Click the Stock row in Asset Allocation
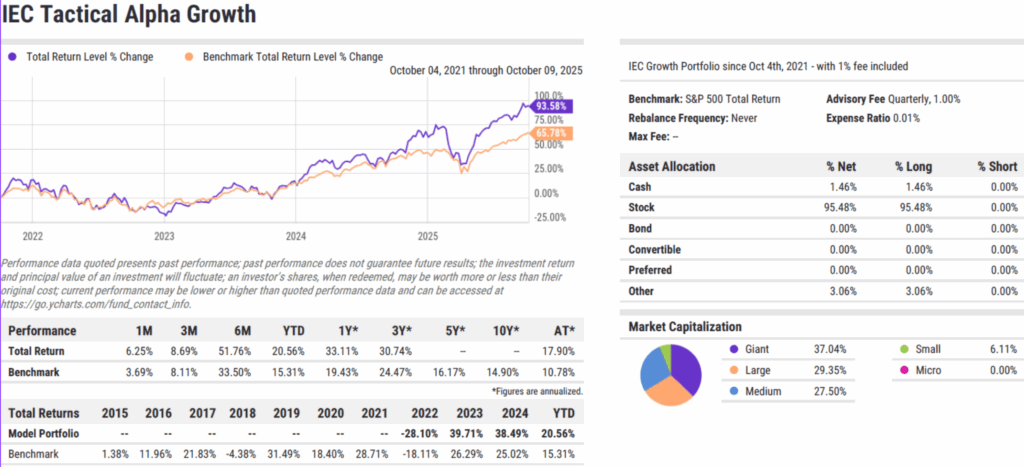 (641, 208)
